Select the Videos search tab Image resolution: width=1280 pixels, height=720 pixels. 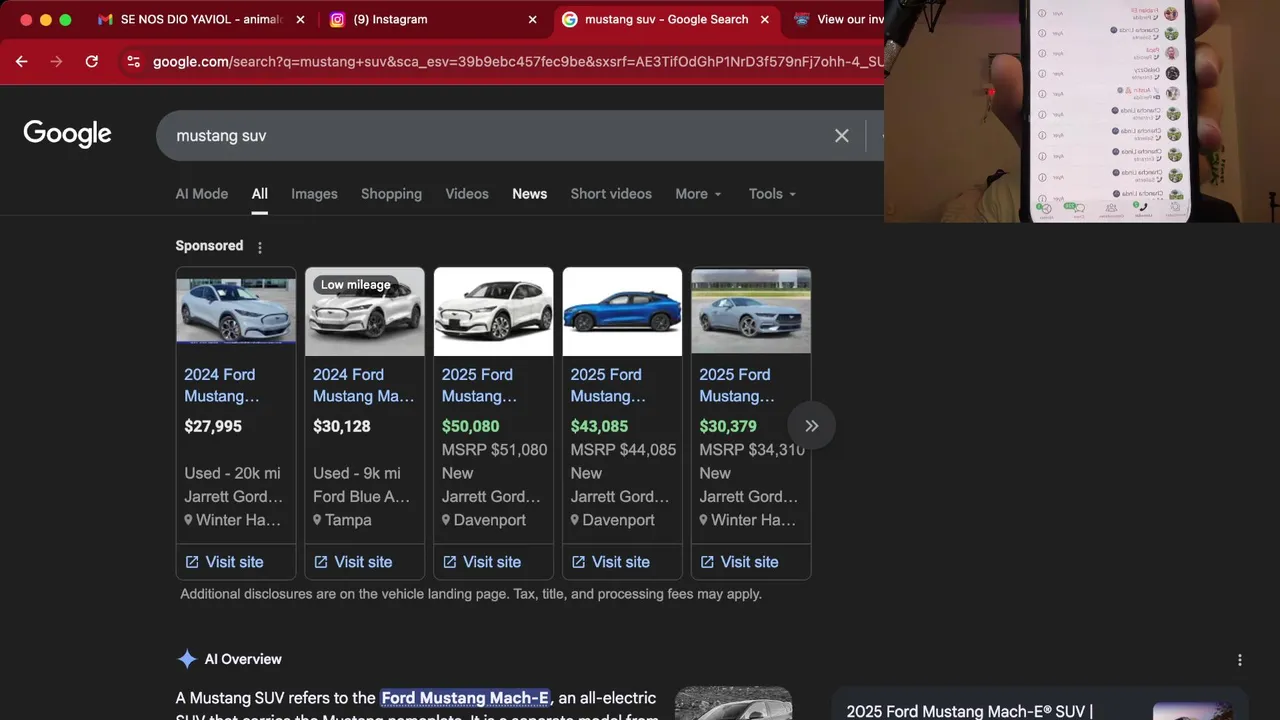(x=467, y=194)
